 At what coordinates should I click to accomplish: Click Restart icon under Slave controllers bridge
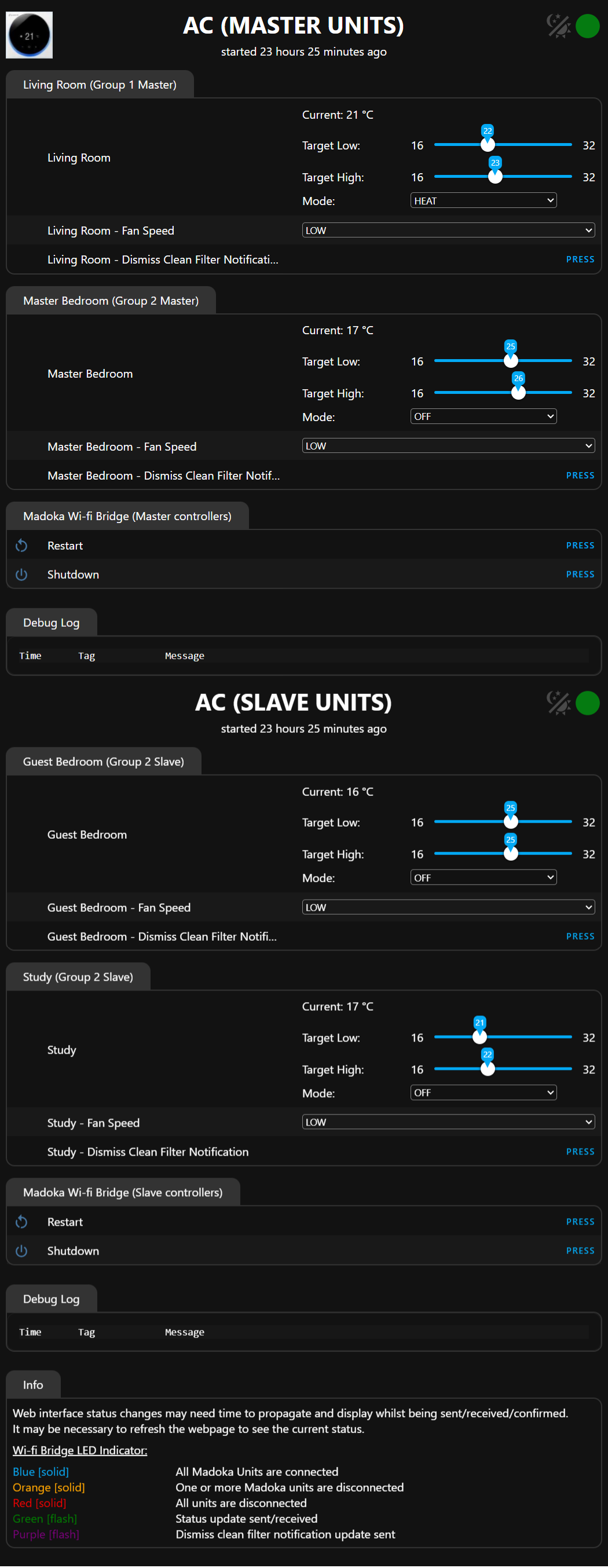click(x=21, y=1222)
